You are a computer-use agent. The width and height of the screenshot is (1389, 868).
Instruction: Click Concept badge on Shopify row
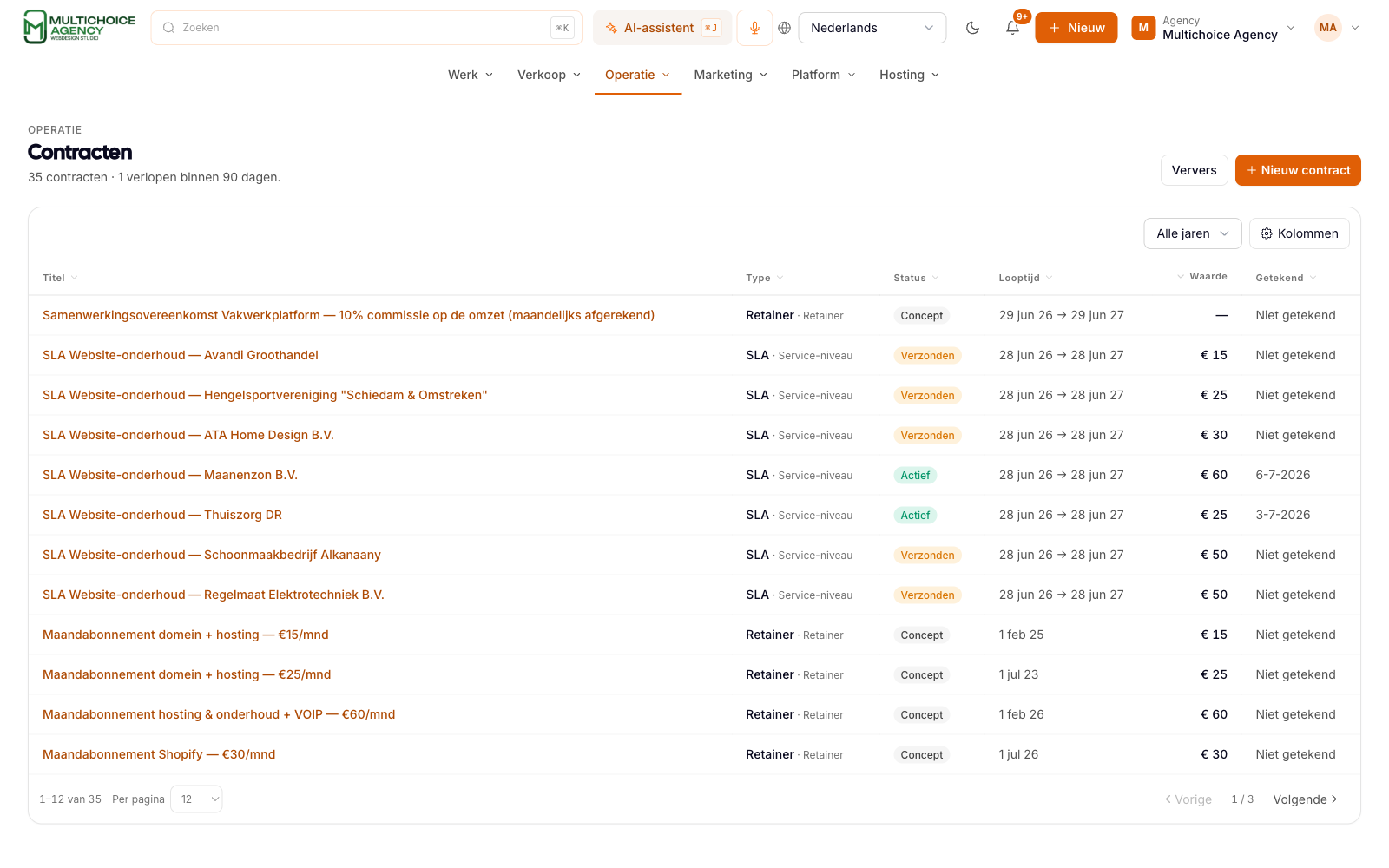[x=921, y=754]
